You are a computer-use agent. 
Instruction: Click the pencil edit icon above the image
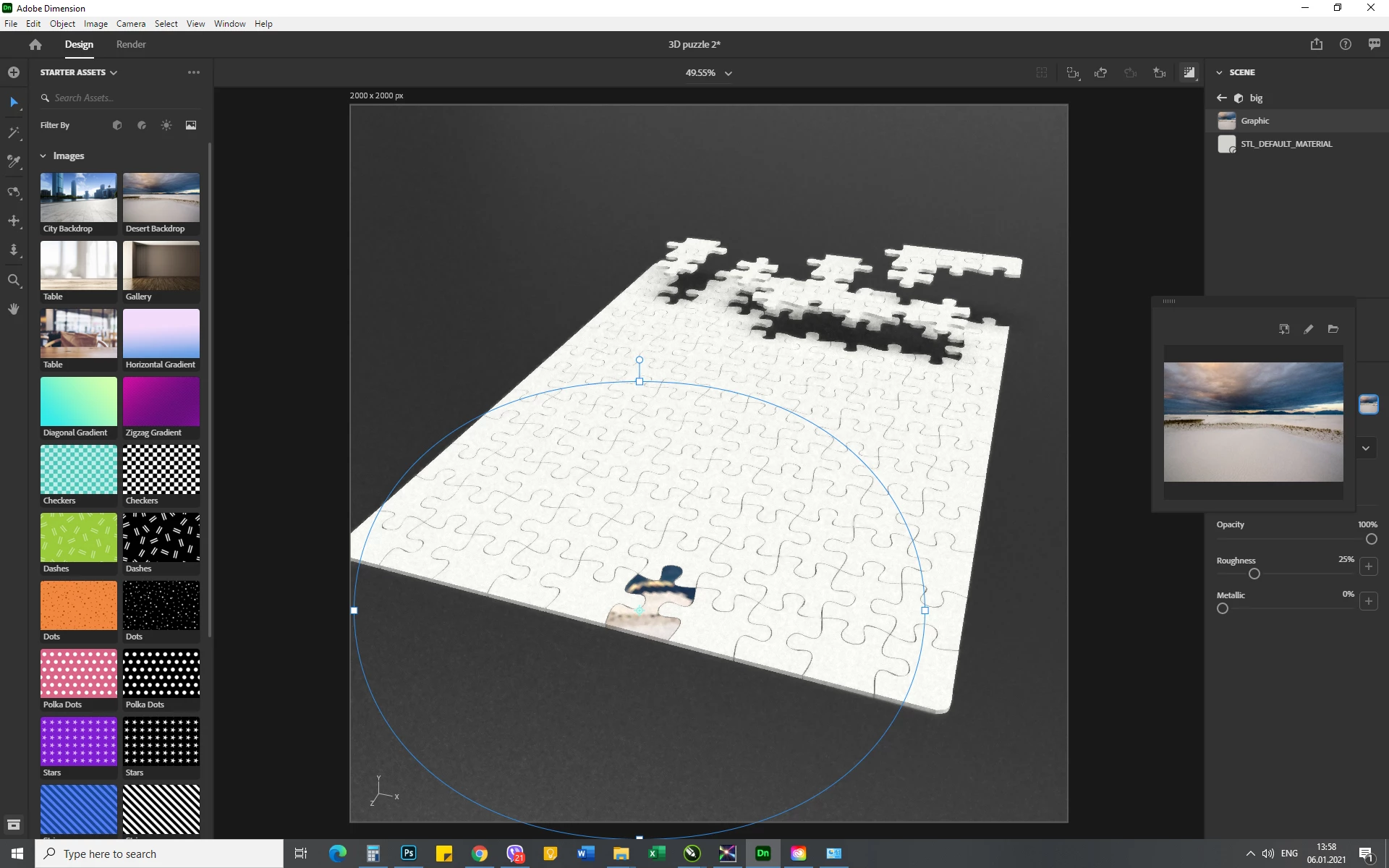point(1308,329)
